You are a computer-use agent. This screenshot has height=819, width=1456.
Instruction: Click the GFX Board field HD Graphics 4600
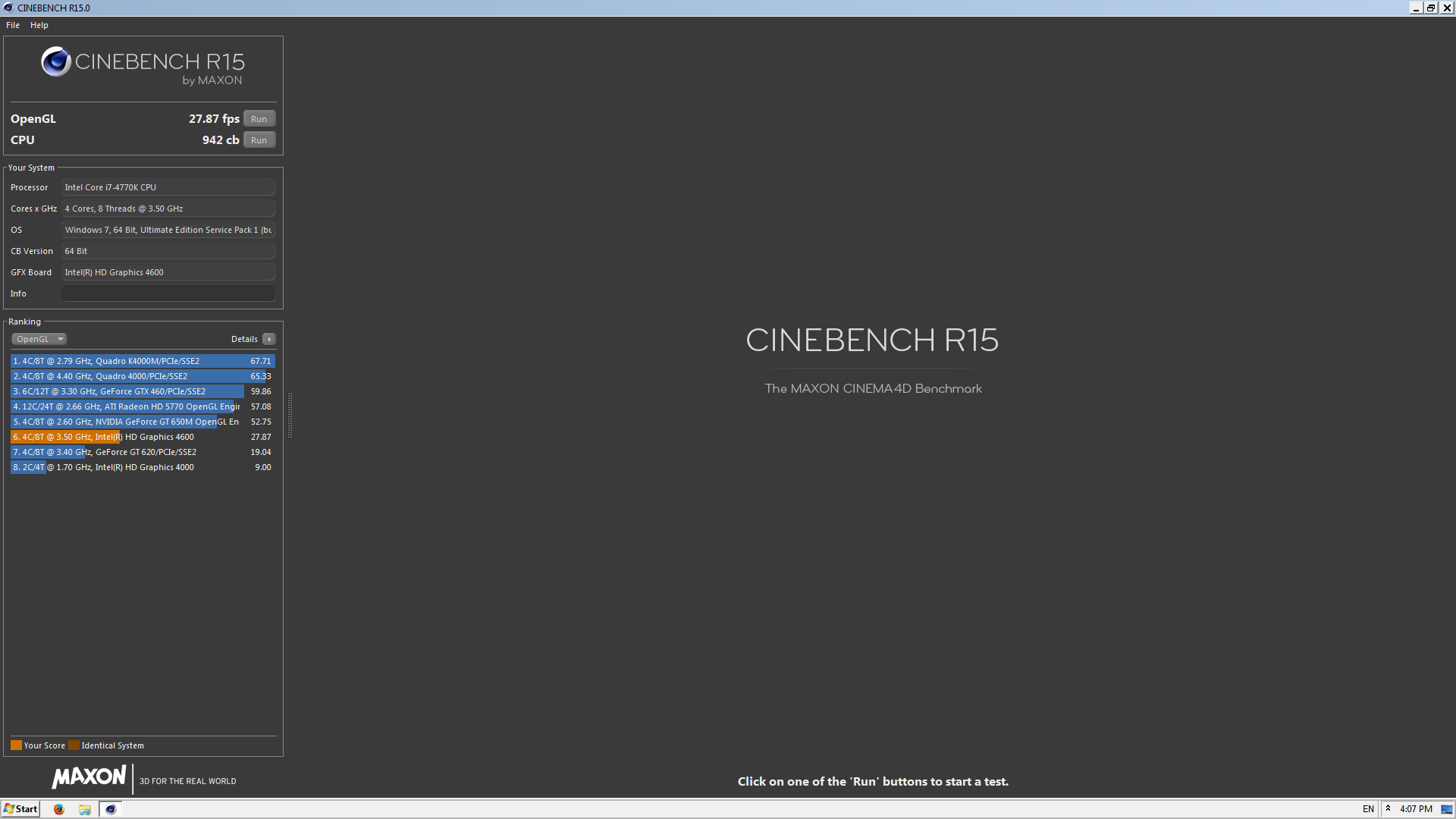coord(168,272)
